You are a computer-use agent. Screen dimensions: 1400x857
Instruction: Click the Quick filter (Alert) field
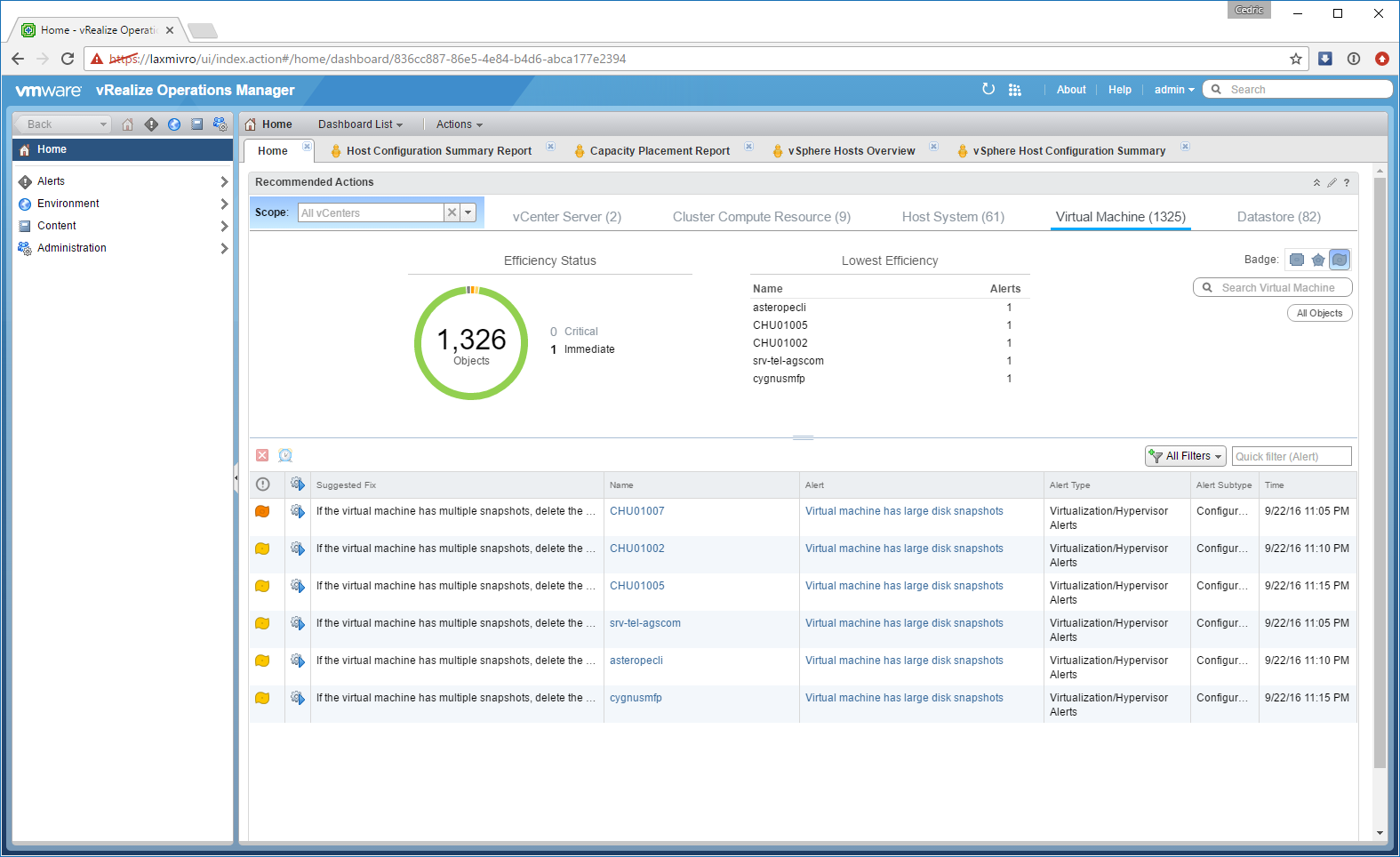point(1291,456)
